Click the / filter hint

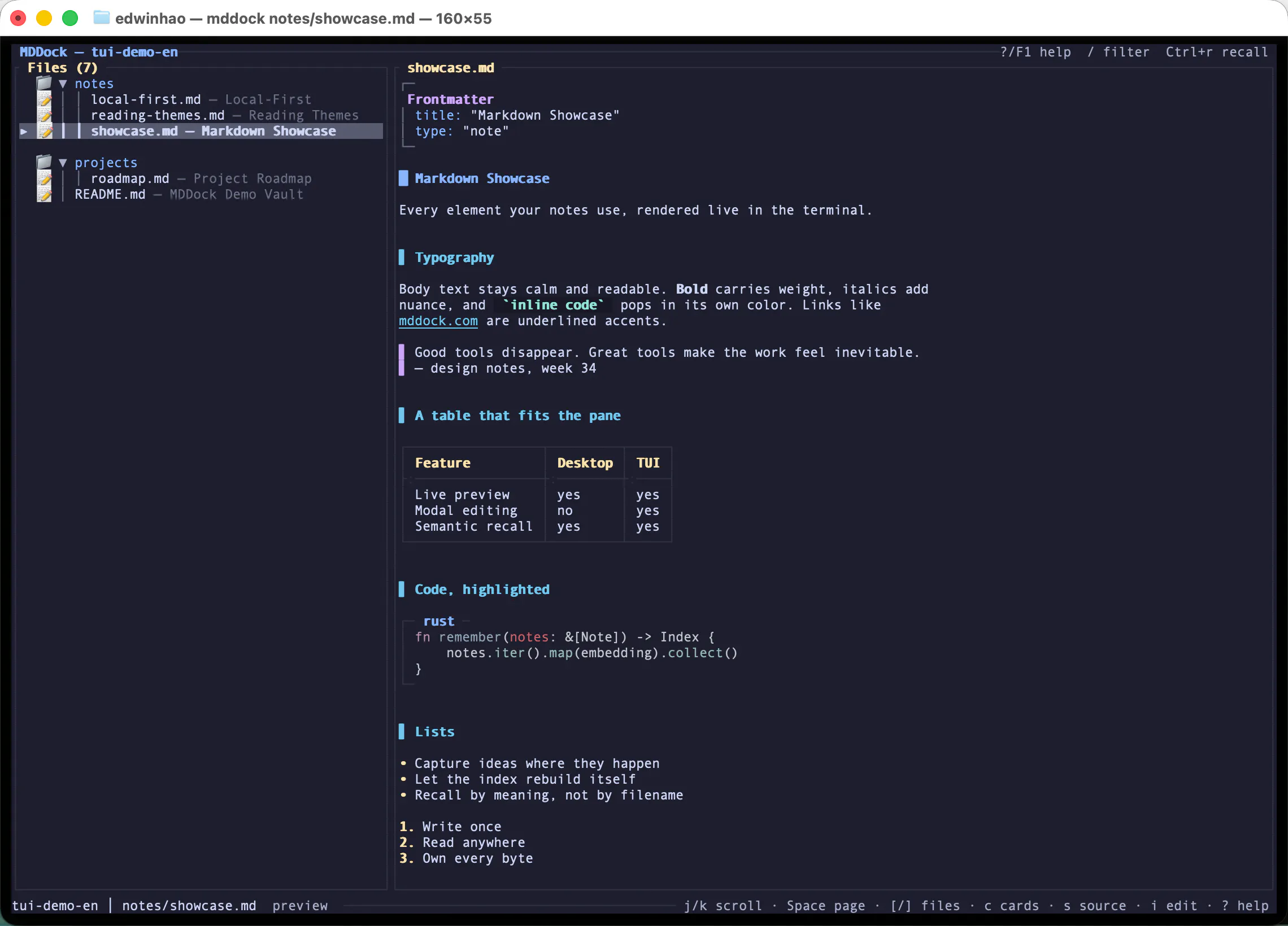[x=1118, y=52]
